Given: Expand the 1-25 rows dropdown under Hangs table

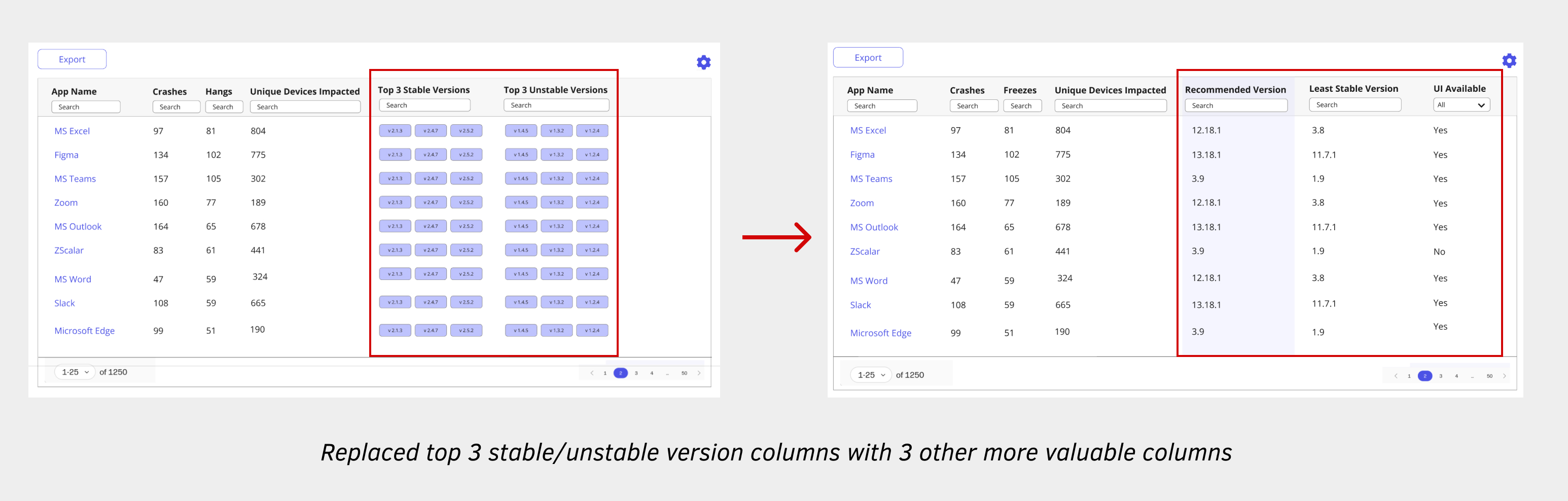Looking at the screenshot, I should 76,372.
